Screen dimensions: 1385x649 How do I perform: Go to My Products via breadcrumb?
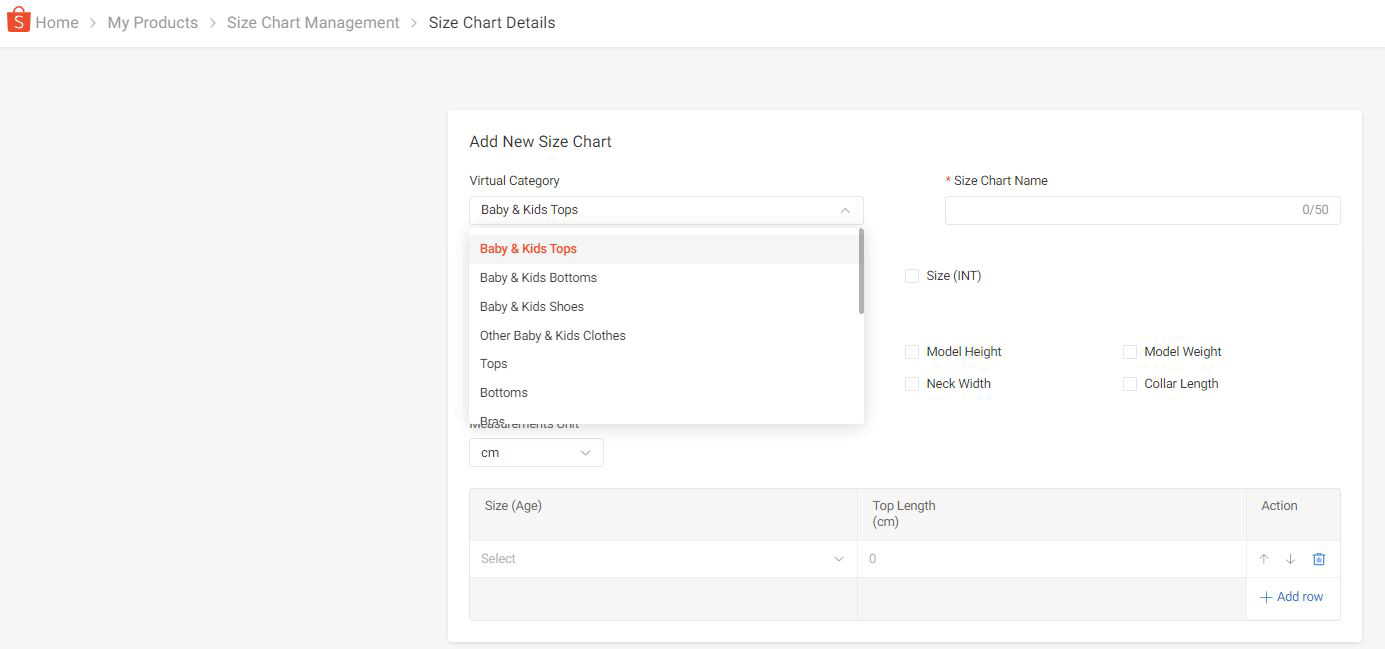[151, 21]
